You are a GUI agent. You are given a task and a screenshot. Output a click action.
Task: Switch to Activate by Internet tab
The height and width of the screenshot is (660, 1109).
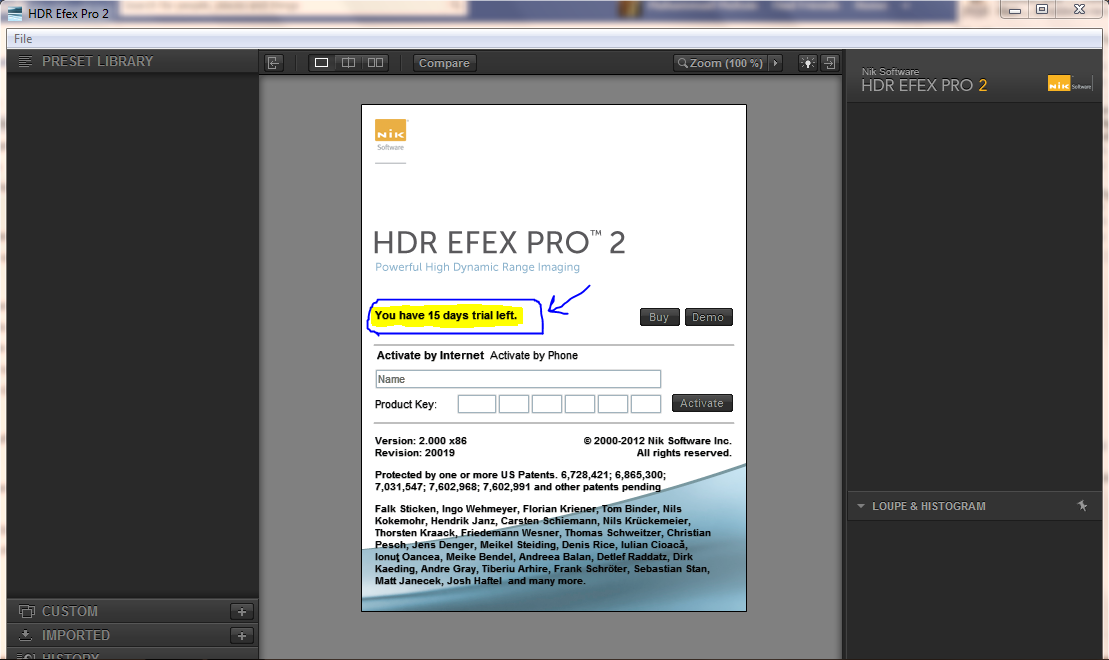pos(430,355)
